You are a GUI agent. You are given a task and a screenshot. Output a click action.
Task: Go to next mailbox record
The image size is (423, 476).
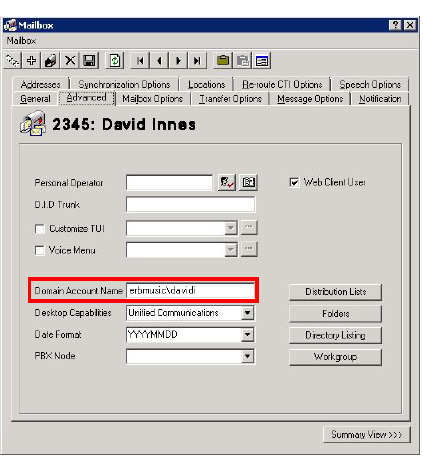(x=179, y=61)
